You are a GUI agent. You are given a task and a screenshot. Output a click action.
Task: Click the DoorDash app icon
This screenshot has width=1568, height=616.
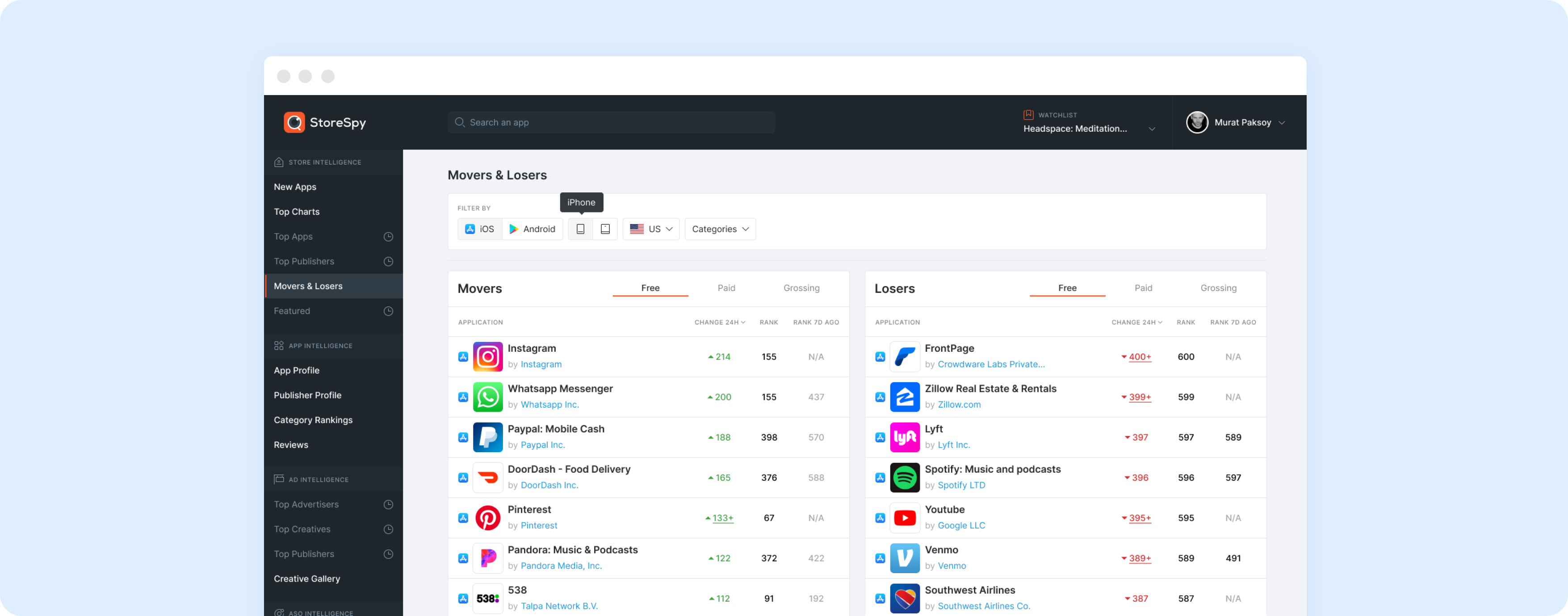(x=487, y=477)
